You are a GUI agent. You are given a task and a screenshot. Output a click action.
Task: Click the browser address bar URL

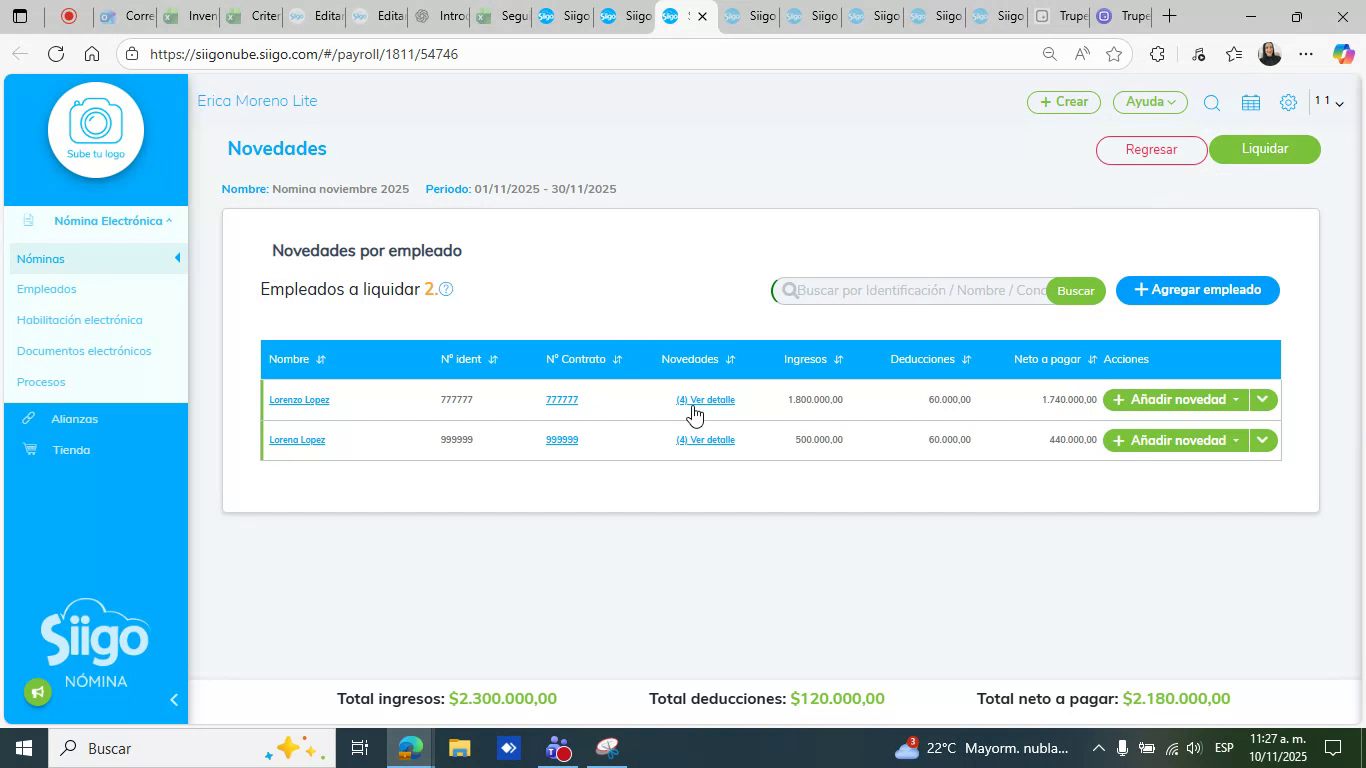(304, 54)
